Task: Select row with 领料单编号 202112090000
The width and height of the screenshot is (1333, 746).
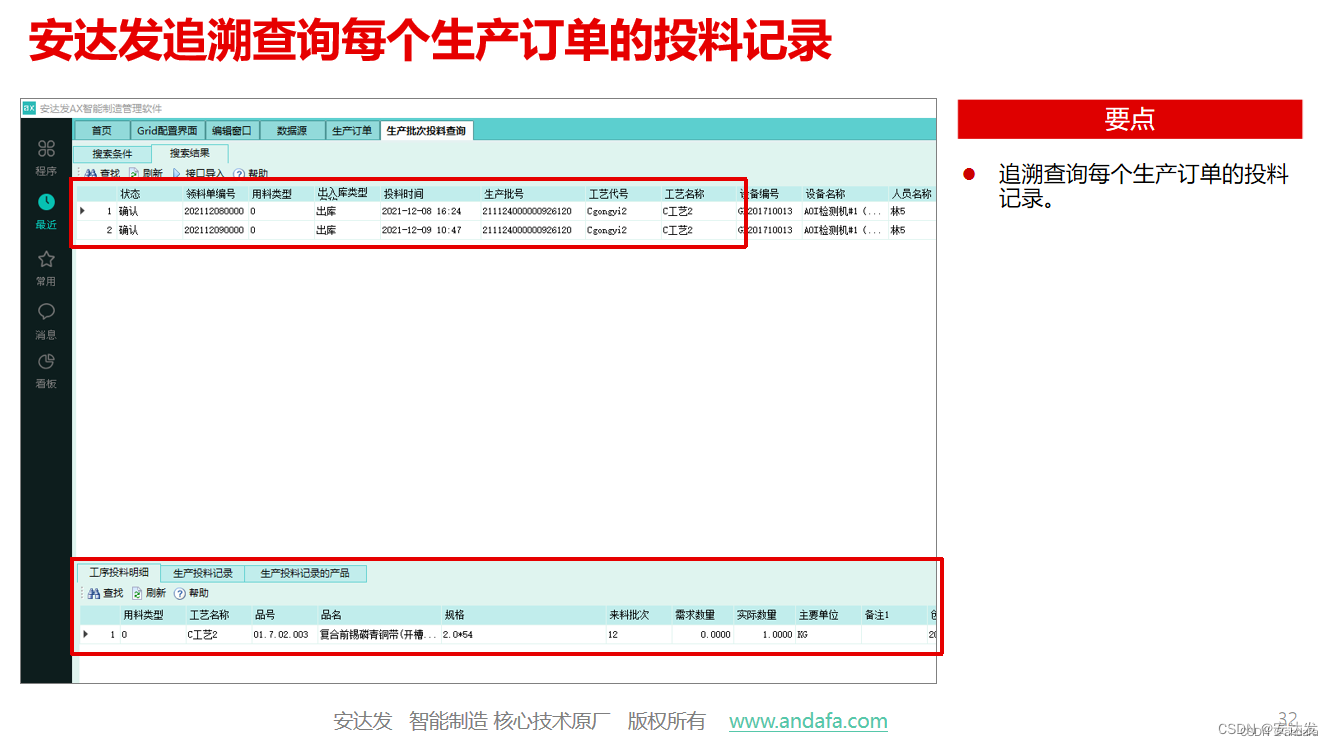Action: (505, 230)
